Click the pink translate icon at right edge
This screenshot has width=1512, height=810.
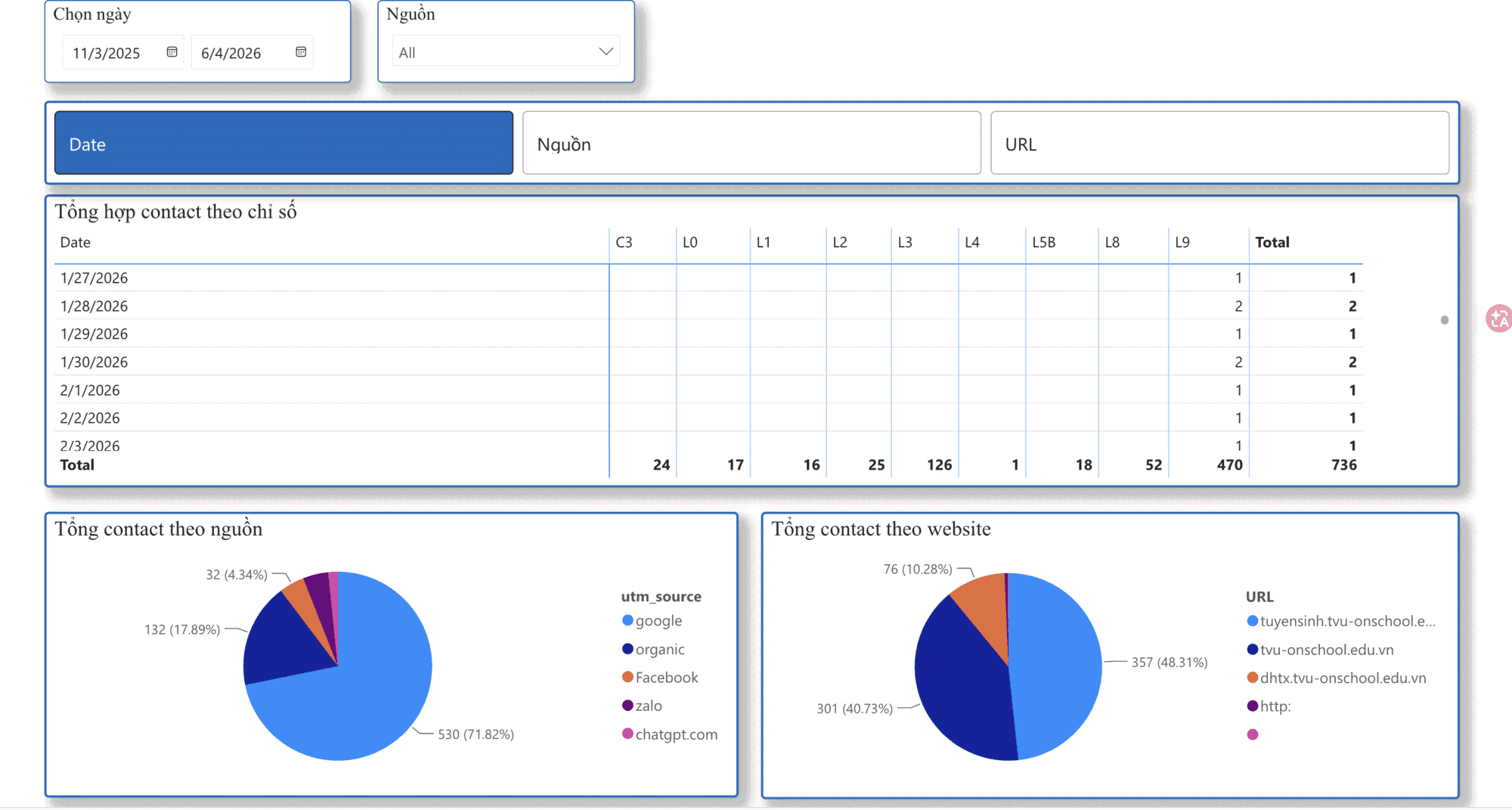tap(1498, 318)
